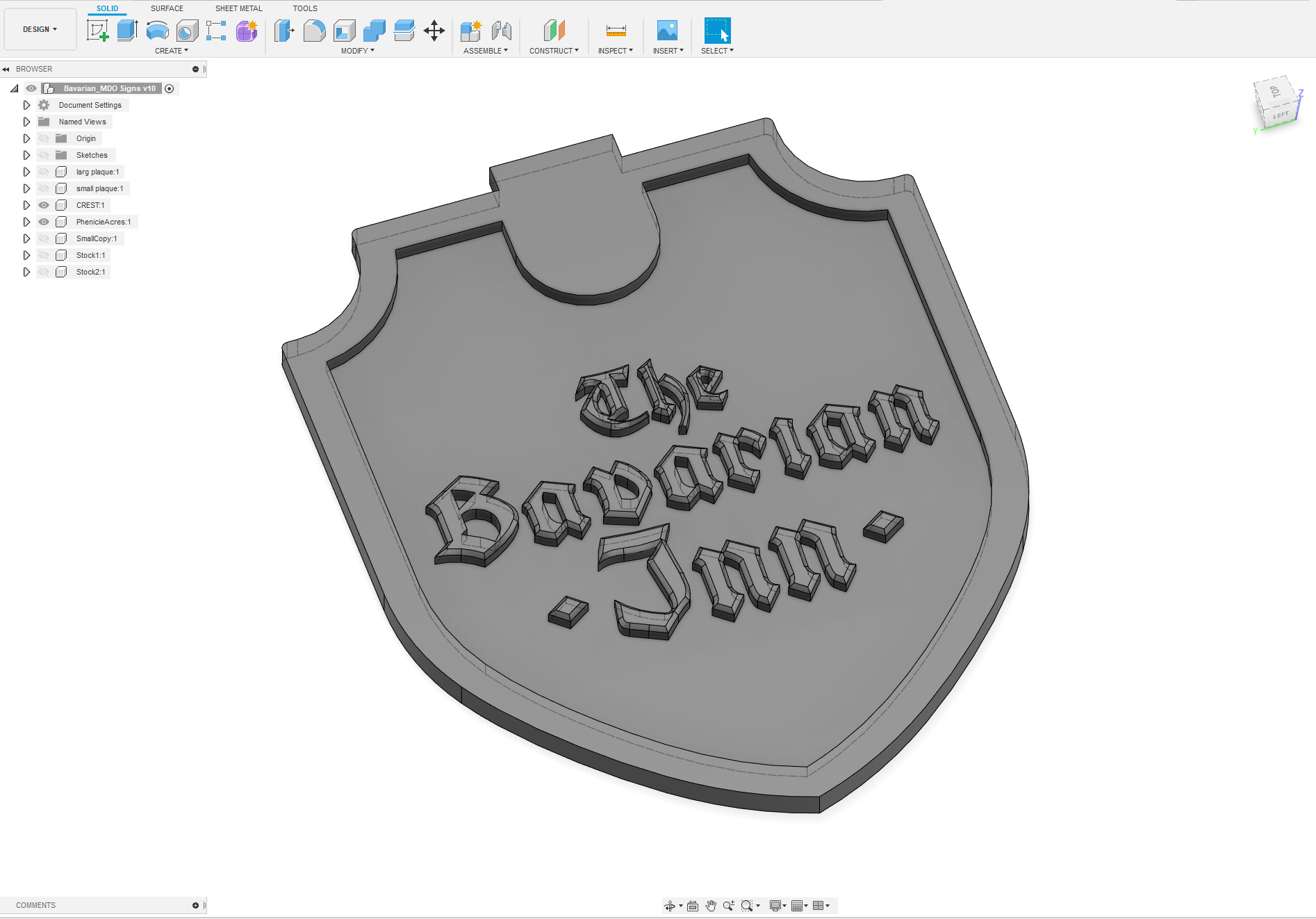Collapse the BROWSER panel arrows
Viewport: 1316px width, 919px height.
6,69
